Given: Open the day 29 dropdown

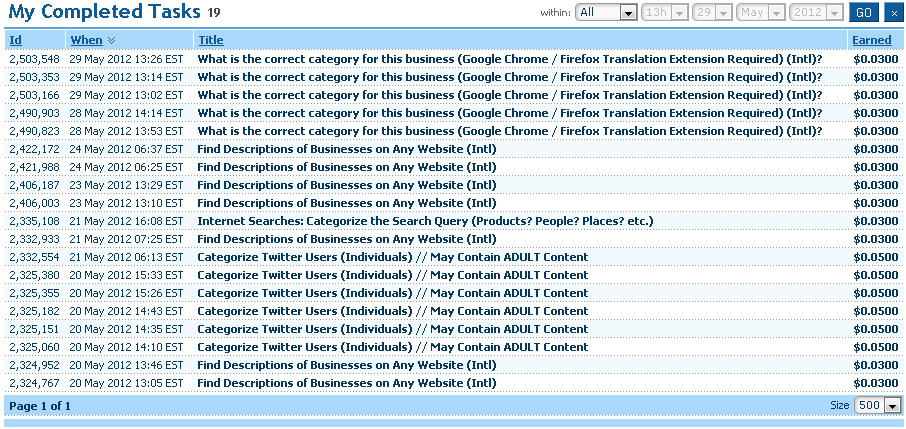Looking at the screenshot, I should 712,12.
